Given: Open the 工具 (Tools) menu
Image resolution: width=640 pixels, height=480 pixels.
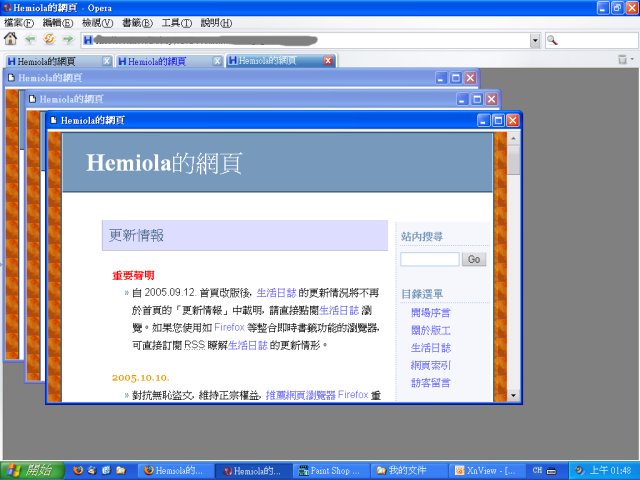Looking at the screenshot, I should tap(176, 23).
